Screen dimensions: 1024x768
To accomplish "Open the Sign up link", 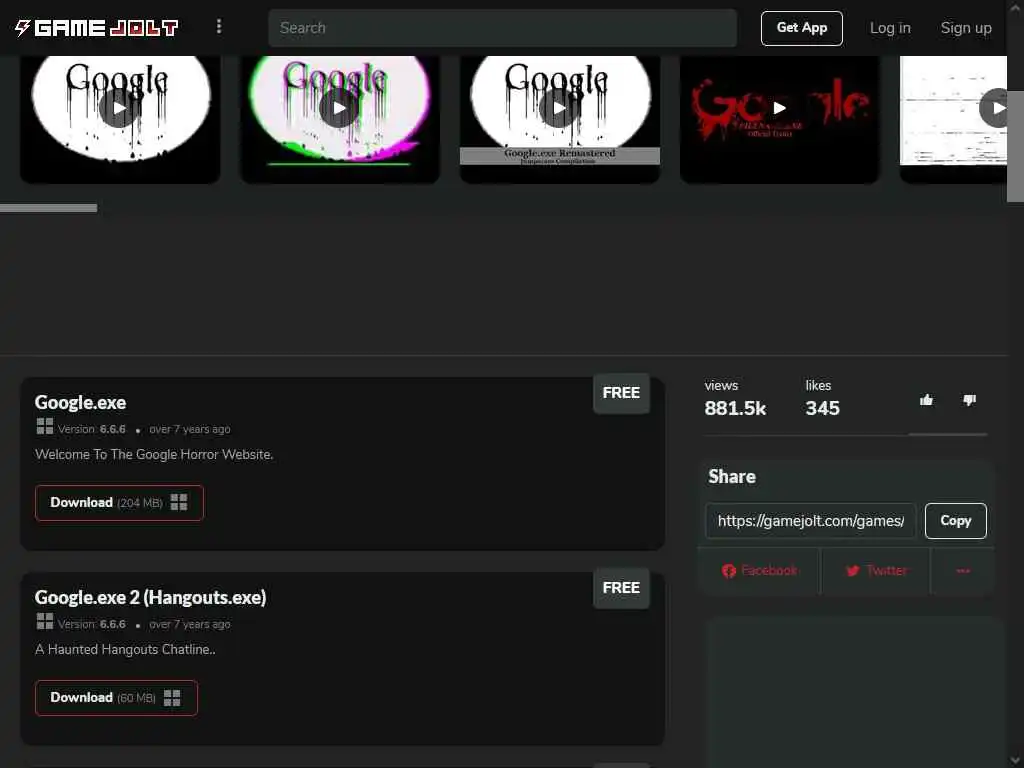I will click(966, 28).
